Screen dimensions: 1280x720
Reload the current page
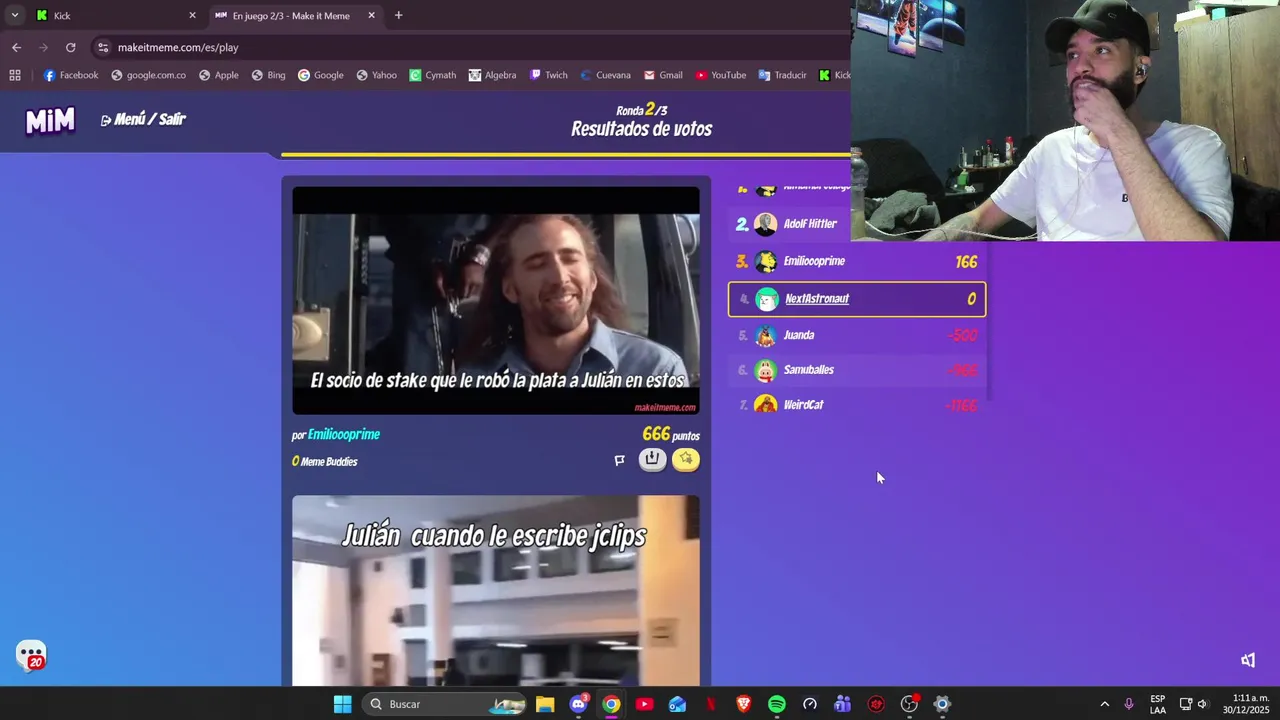pos(70,47)
